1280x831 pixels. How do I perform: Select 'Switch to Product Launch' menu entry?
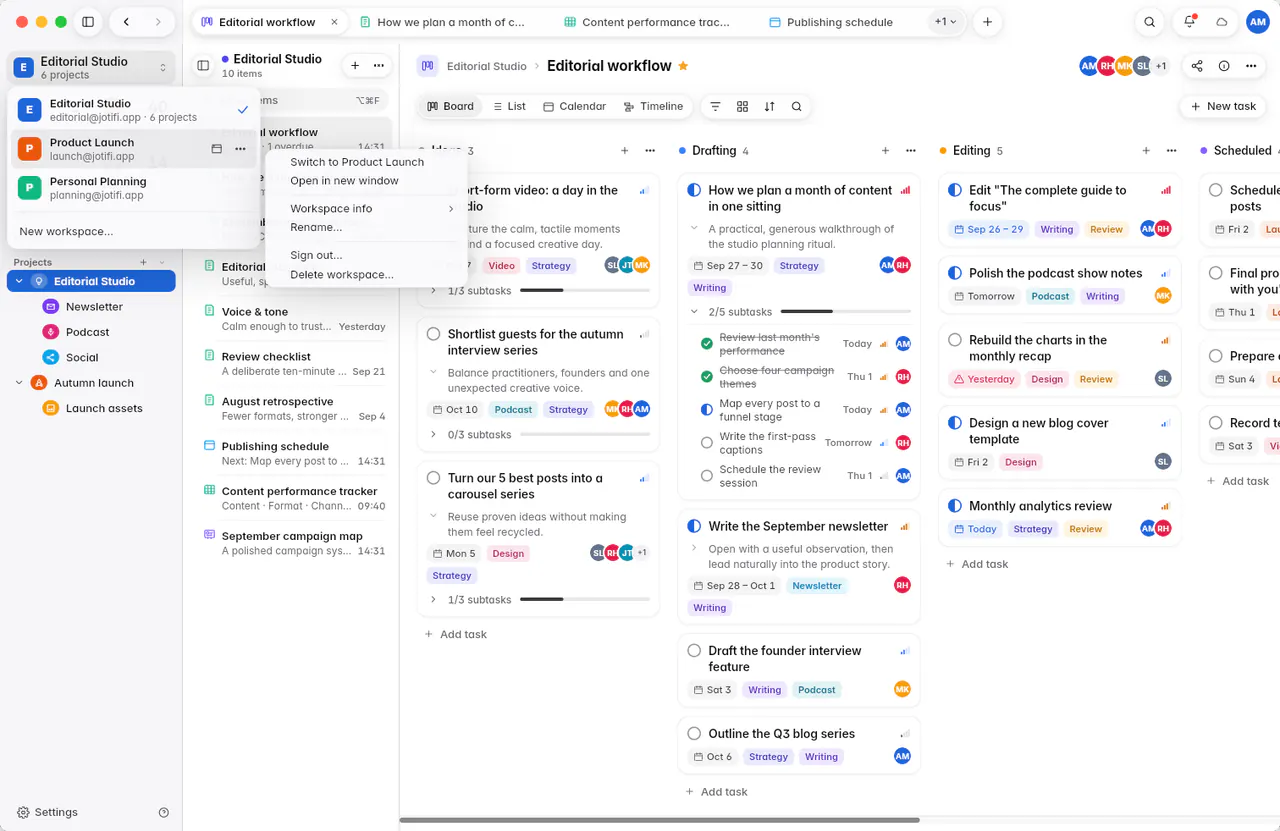(x=357, y=162)
